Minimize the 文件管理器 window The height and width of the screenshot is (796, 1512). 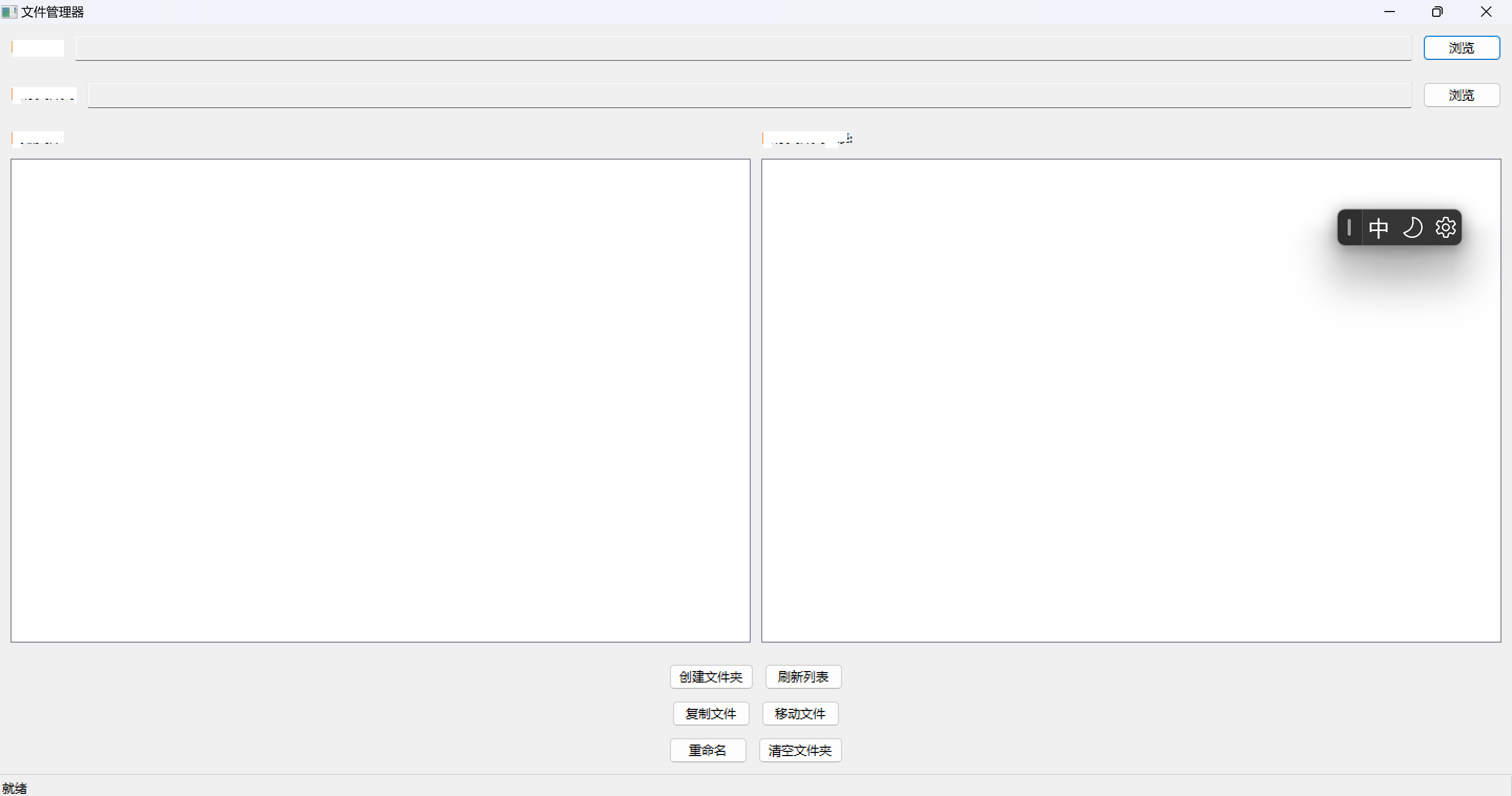point(1389,12)
